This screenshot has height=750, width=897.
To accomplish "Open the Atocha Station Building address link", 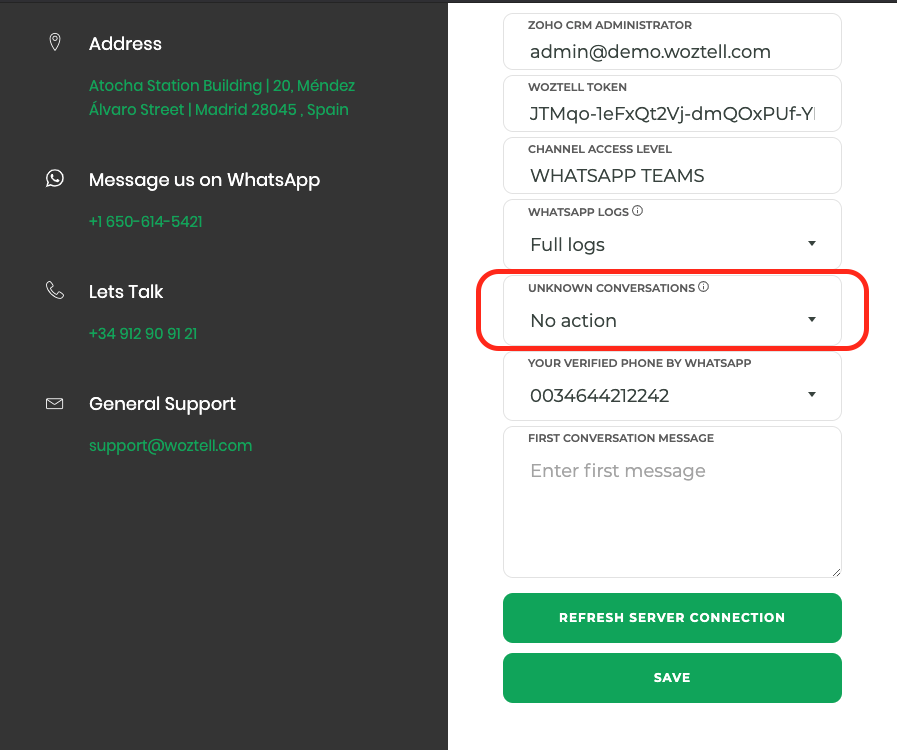I will pos(222,97).
